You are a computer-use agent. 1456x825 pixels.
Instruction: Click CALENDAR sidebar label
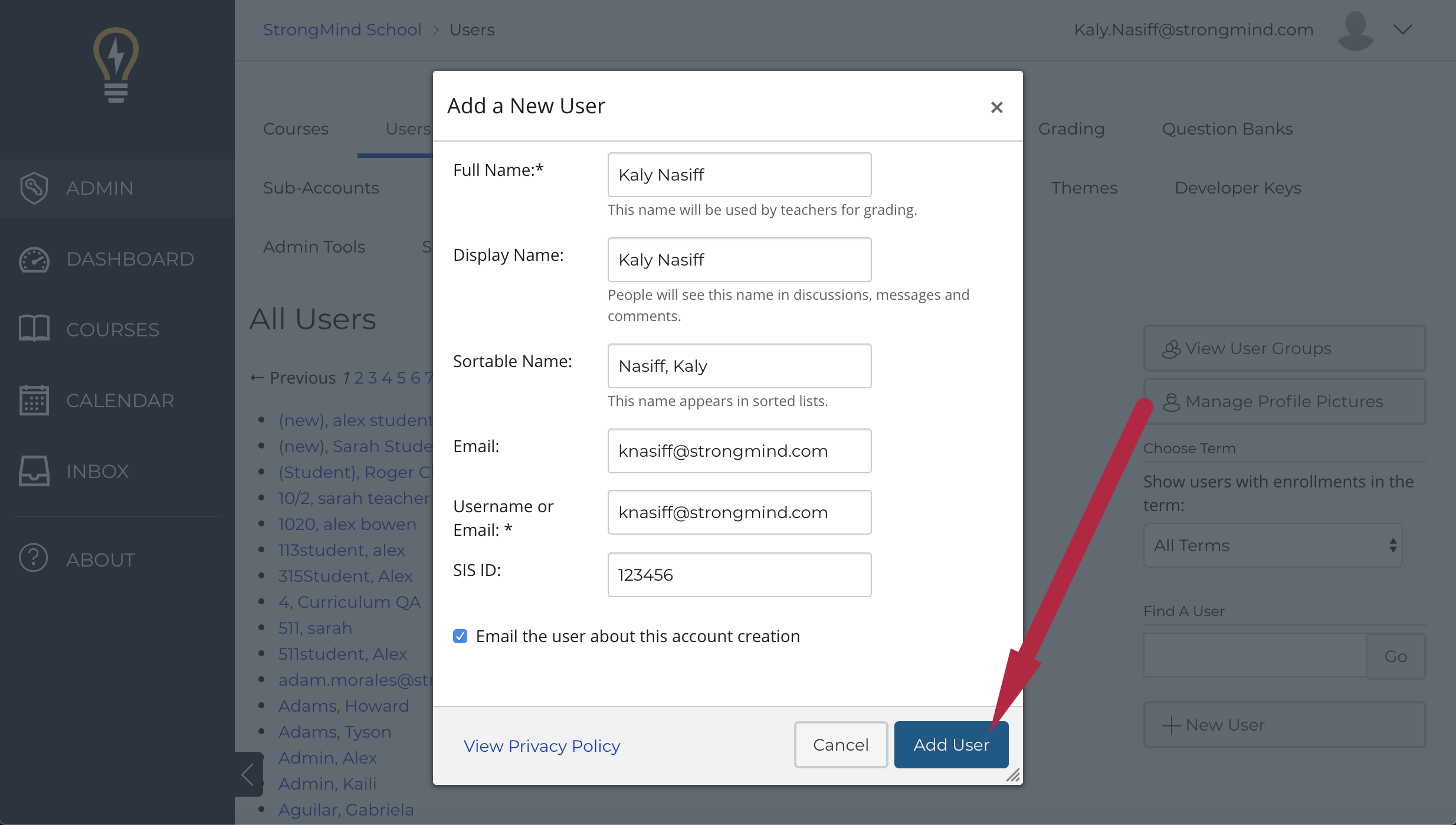click(120, 401)
